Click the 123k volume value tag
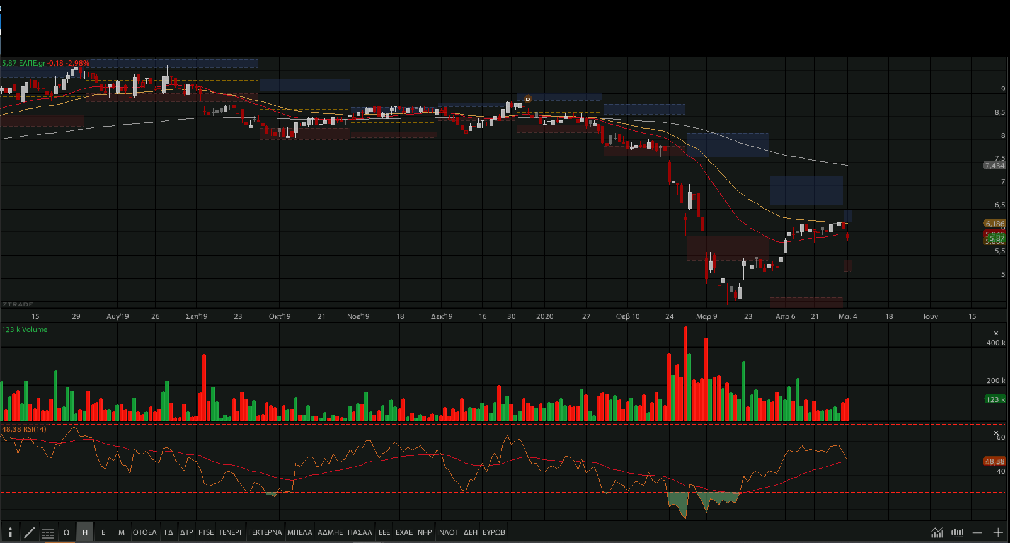 (x=993, y=399)
